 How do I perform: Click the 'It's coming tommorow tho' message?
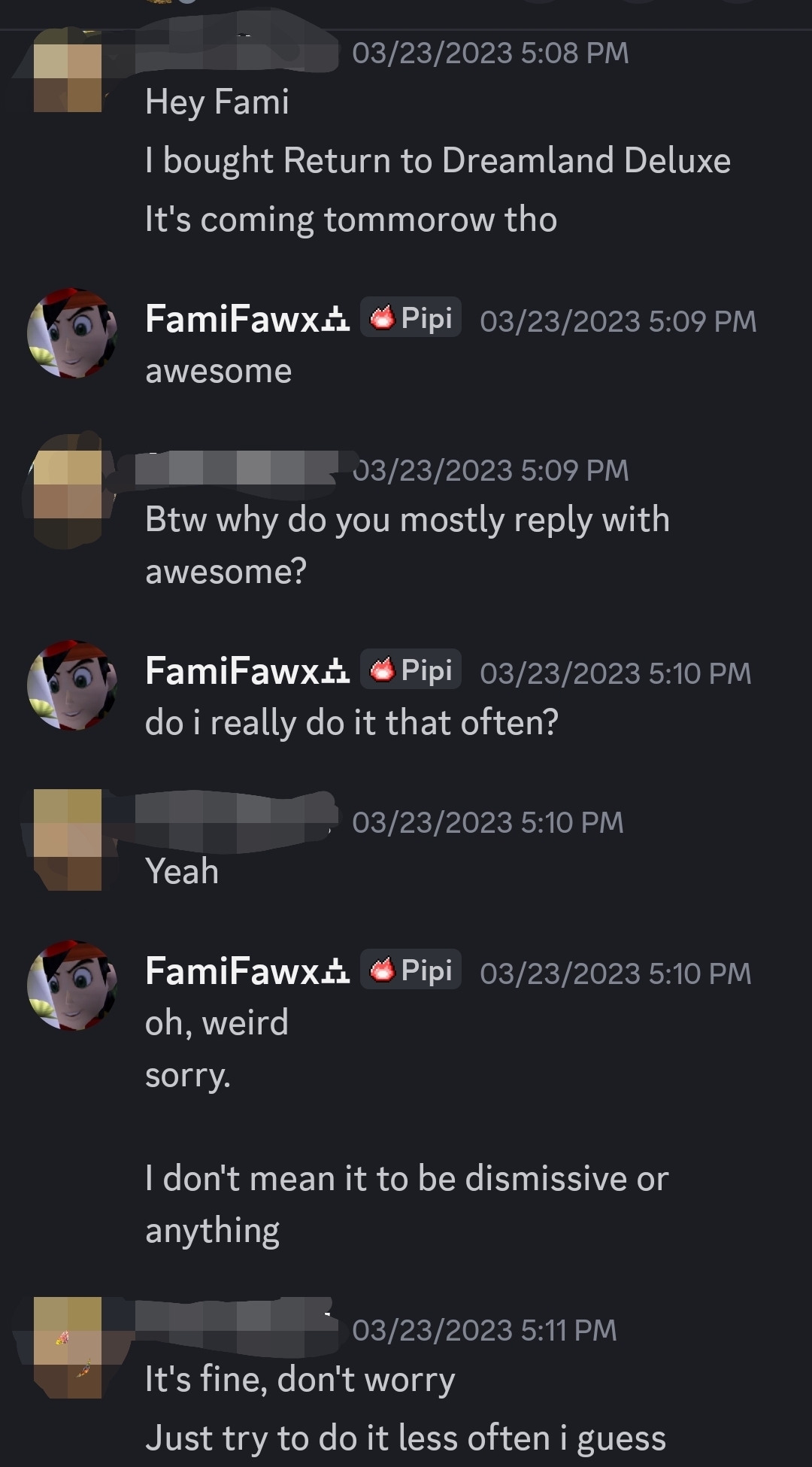click(x=351, y=220)
